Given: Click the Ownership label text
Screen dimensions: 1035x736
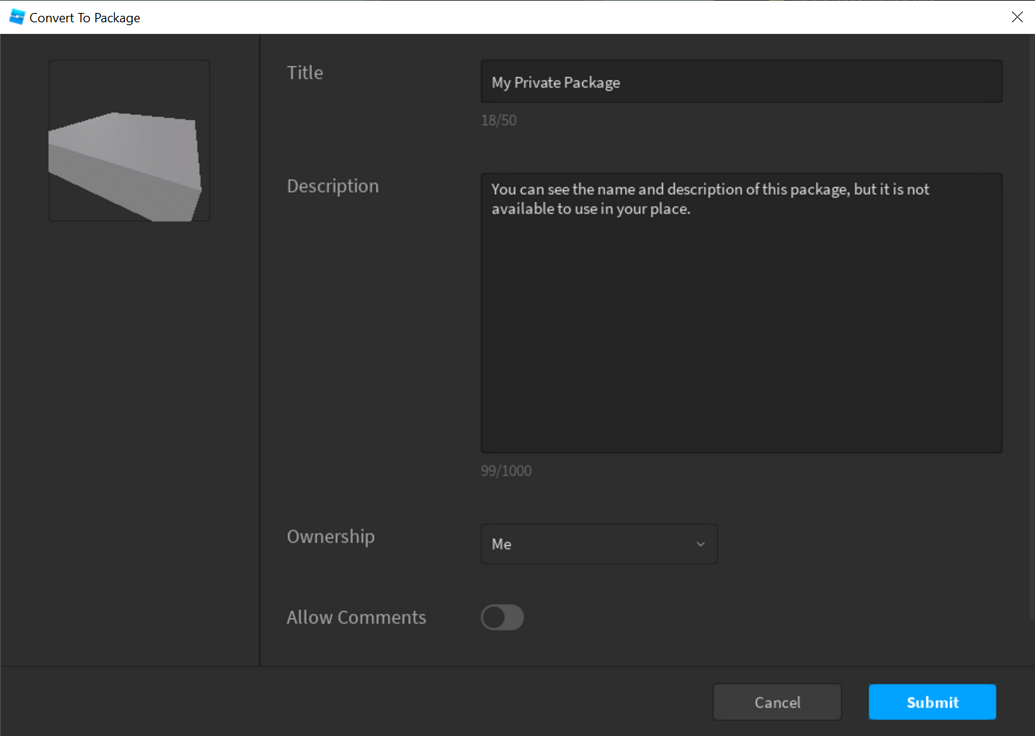Looking at the screenshot, I should click(330, 537).
